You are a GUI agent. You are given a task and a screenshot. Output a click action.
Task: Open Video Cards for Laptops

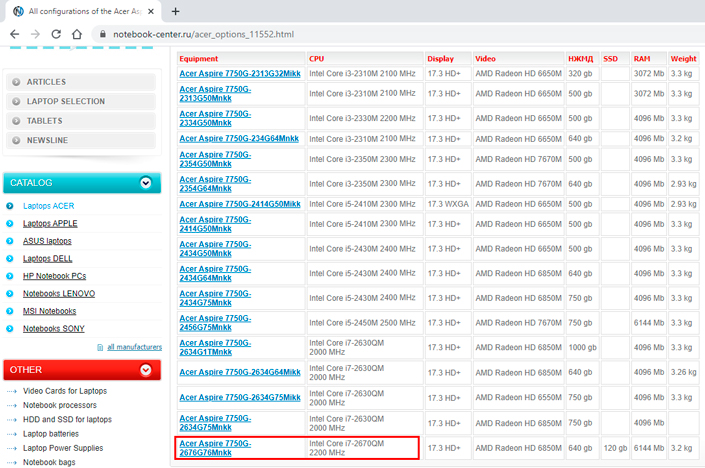click(65, 391)
